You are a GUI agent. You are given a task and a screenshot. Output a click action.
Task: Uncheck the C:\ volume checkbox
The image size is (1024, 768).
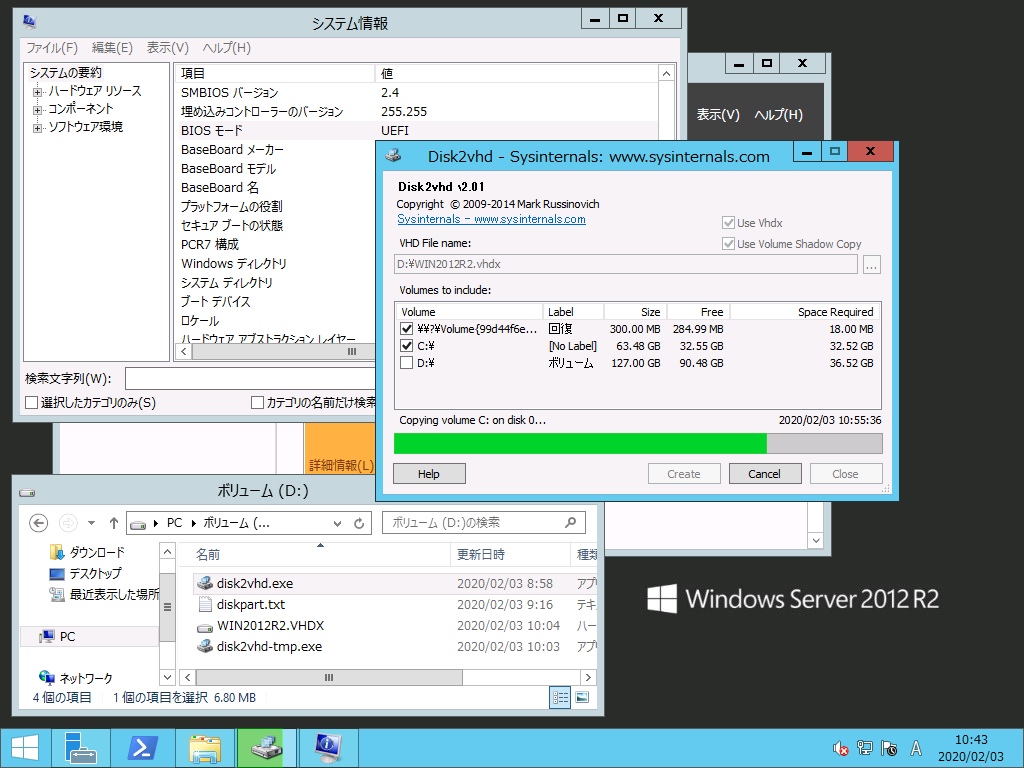406,345
